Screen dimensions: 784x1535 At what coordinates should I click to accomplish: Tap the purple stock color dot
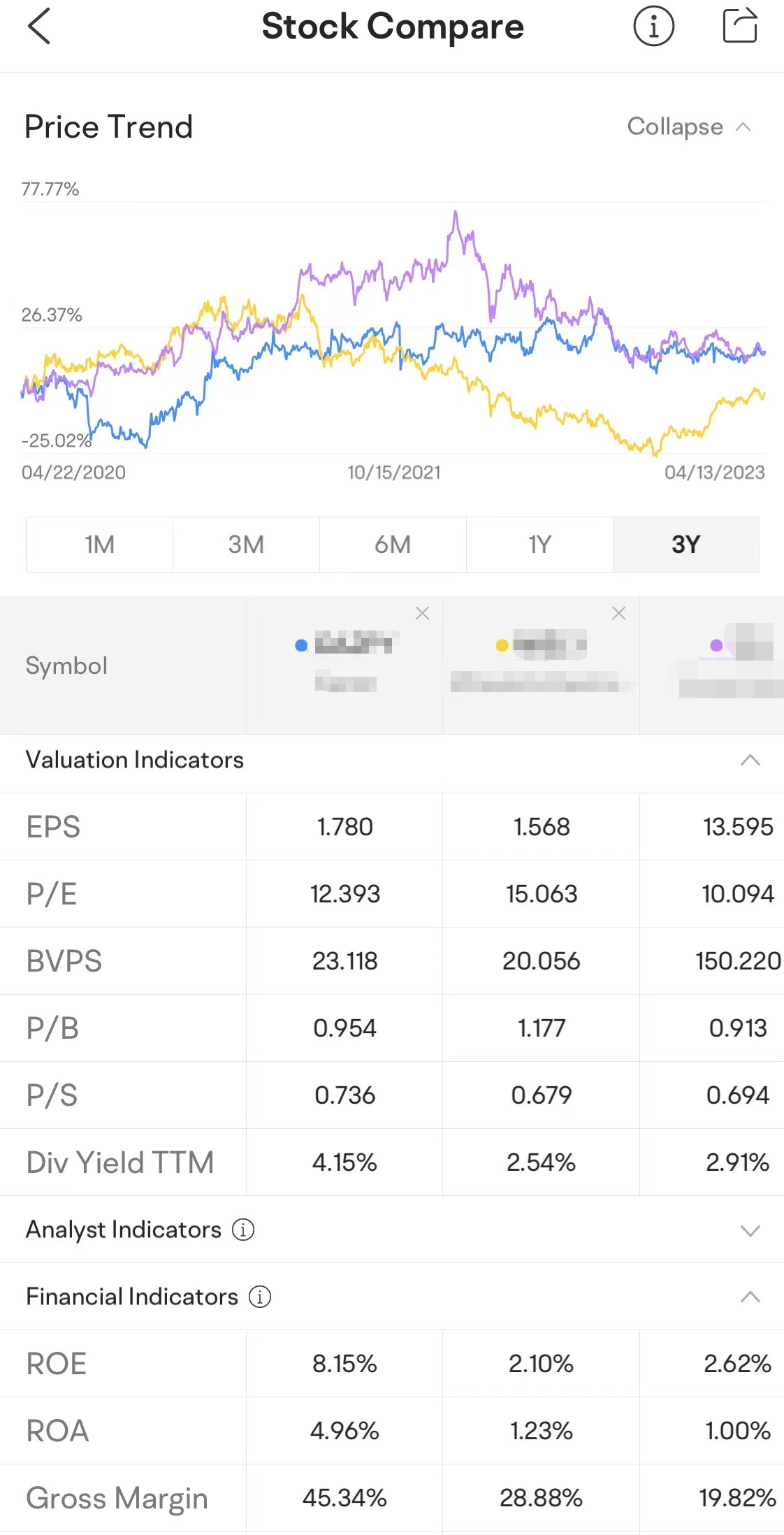point(716,645)
